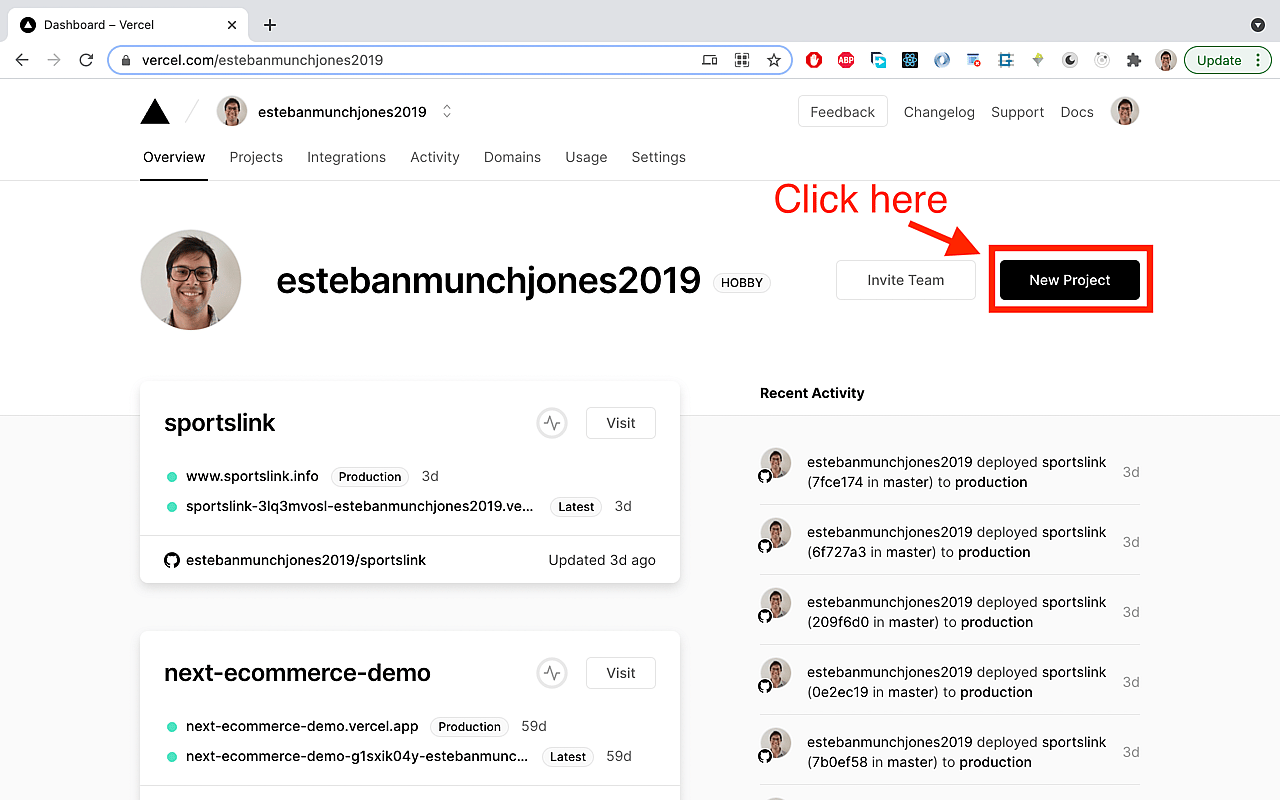Viewport: 1280px width, 800px height.
Task: Click the Vercel triangle logo
Action: 155,111
